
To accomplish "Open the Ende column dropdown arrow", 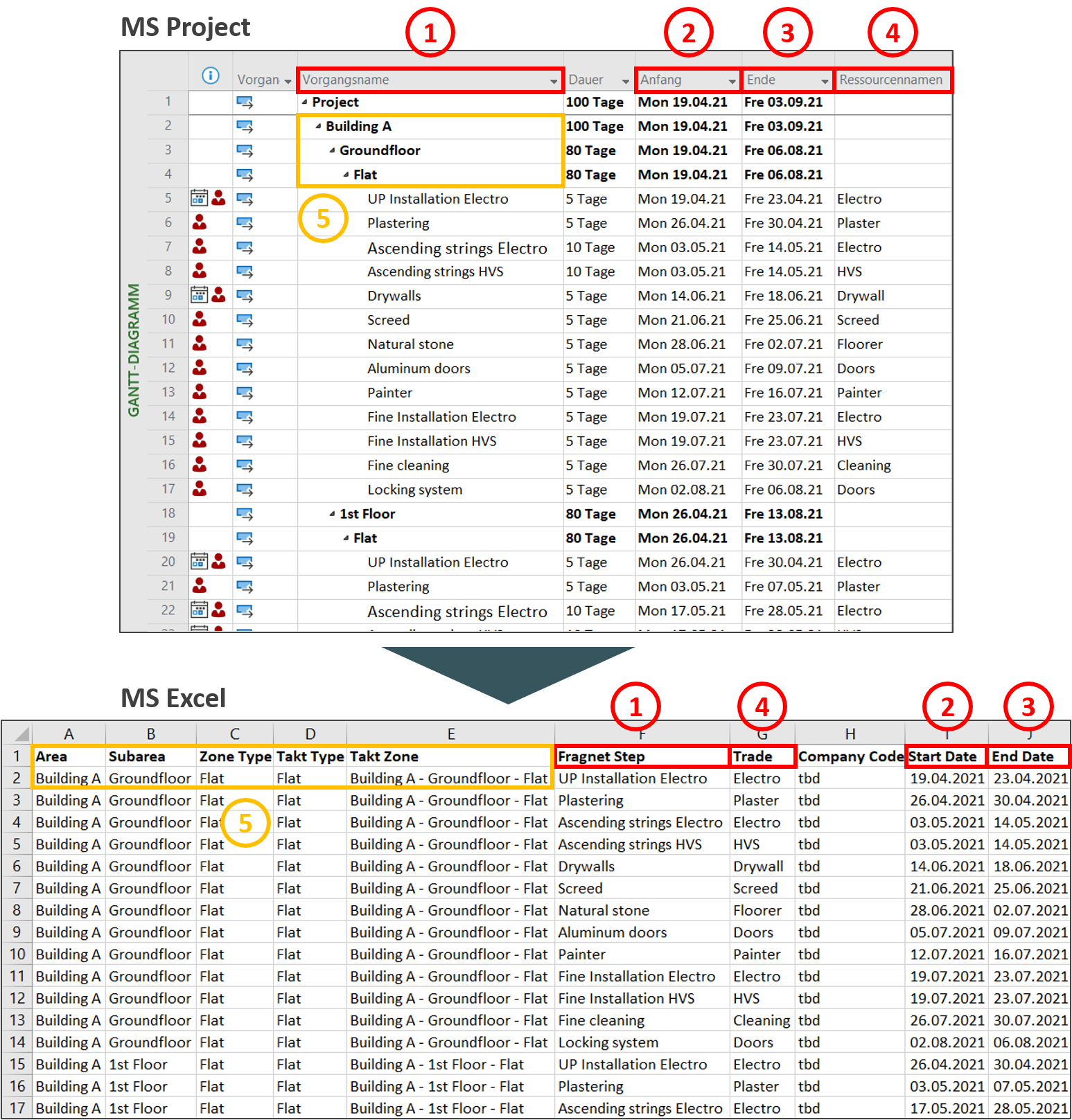I will click(x=824, y=81).
